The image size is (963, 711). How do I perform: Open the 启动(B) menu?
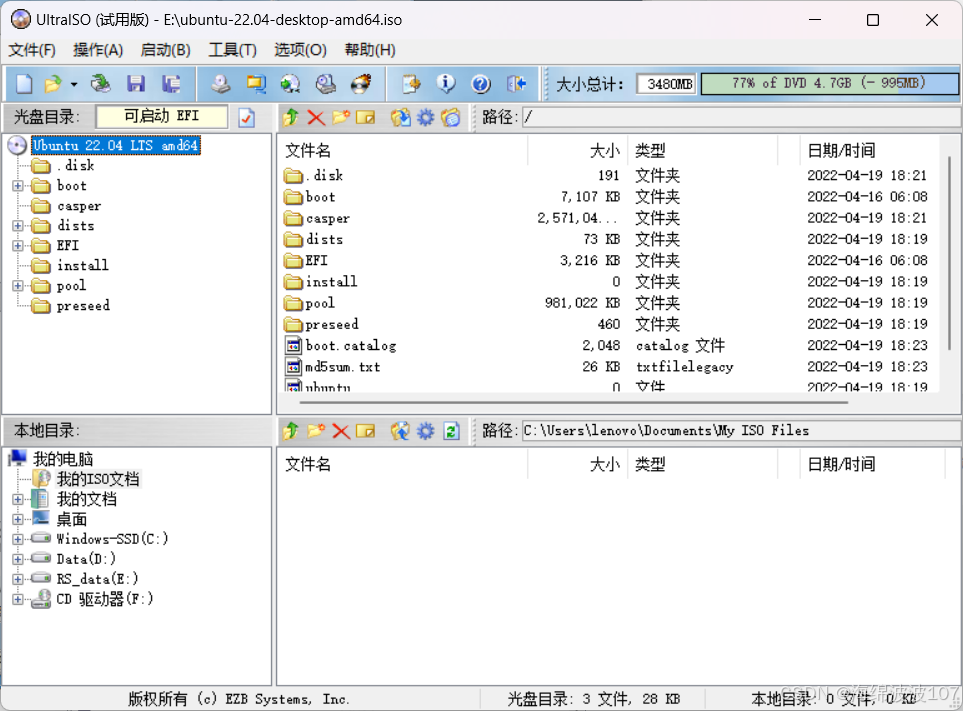(x=165, y=50)
